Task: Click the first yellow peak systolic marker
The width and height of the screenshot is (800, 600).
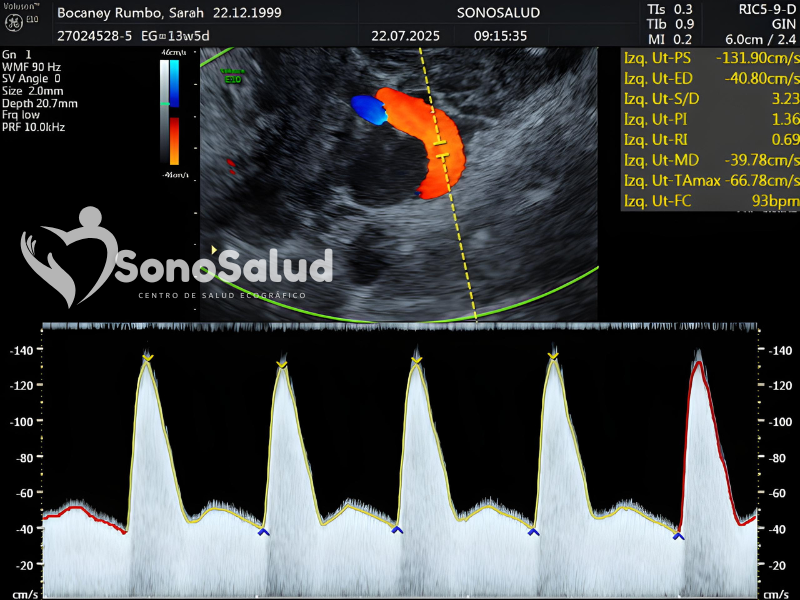Action: coord(148,357)
